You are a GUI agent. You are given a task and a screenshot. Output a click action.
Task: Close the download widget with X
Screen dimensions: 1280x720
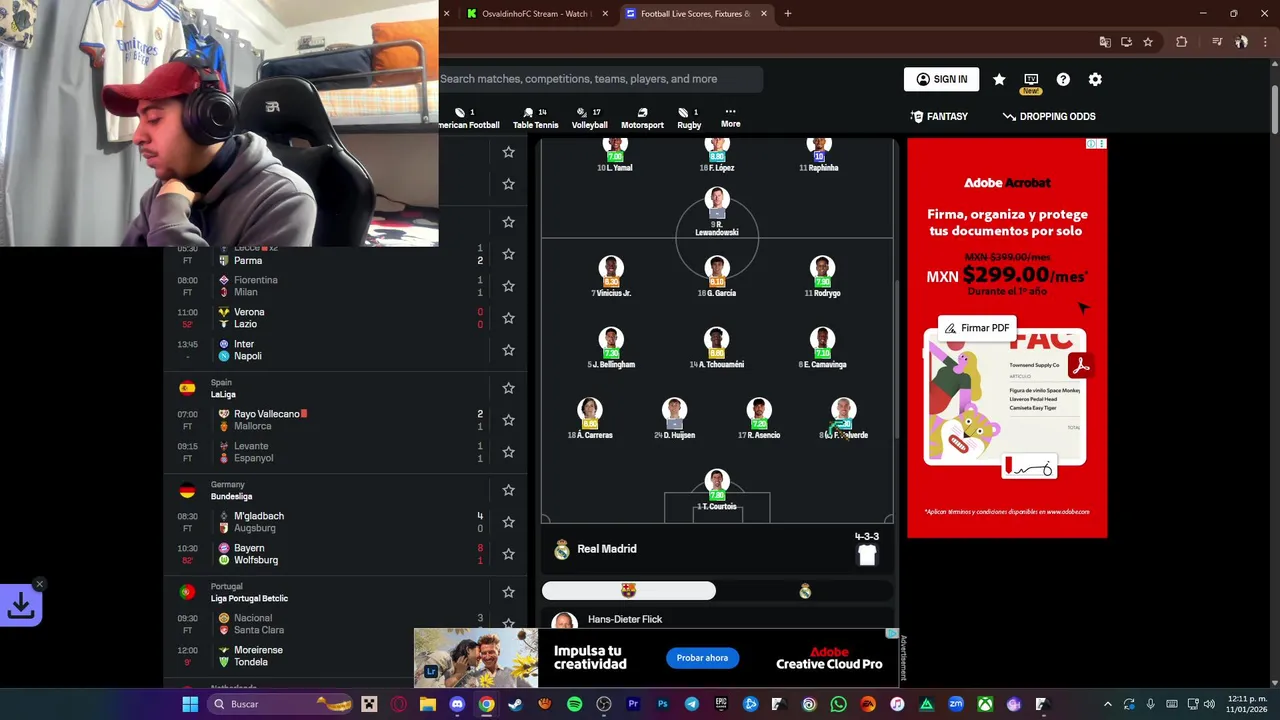pyautogui.click(x=39, y=584)
